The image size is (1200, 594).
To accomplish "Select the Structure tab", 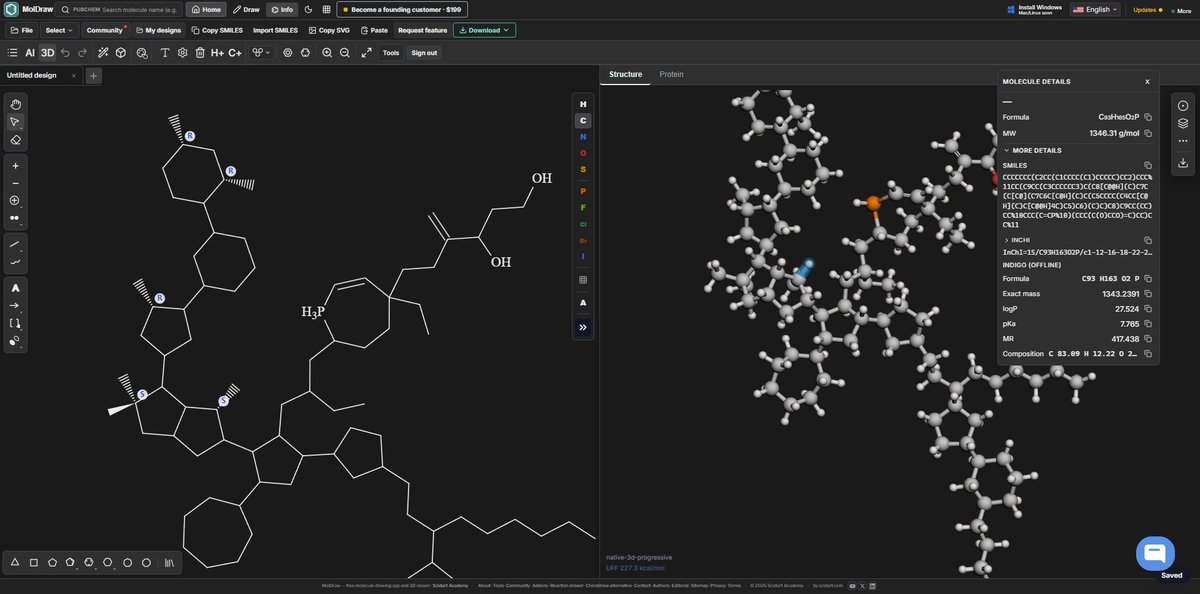I will 625,75.
